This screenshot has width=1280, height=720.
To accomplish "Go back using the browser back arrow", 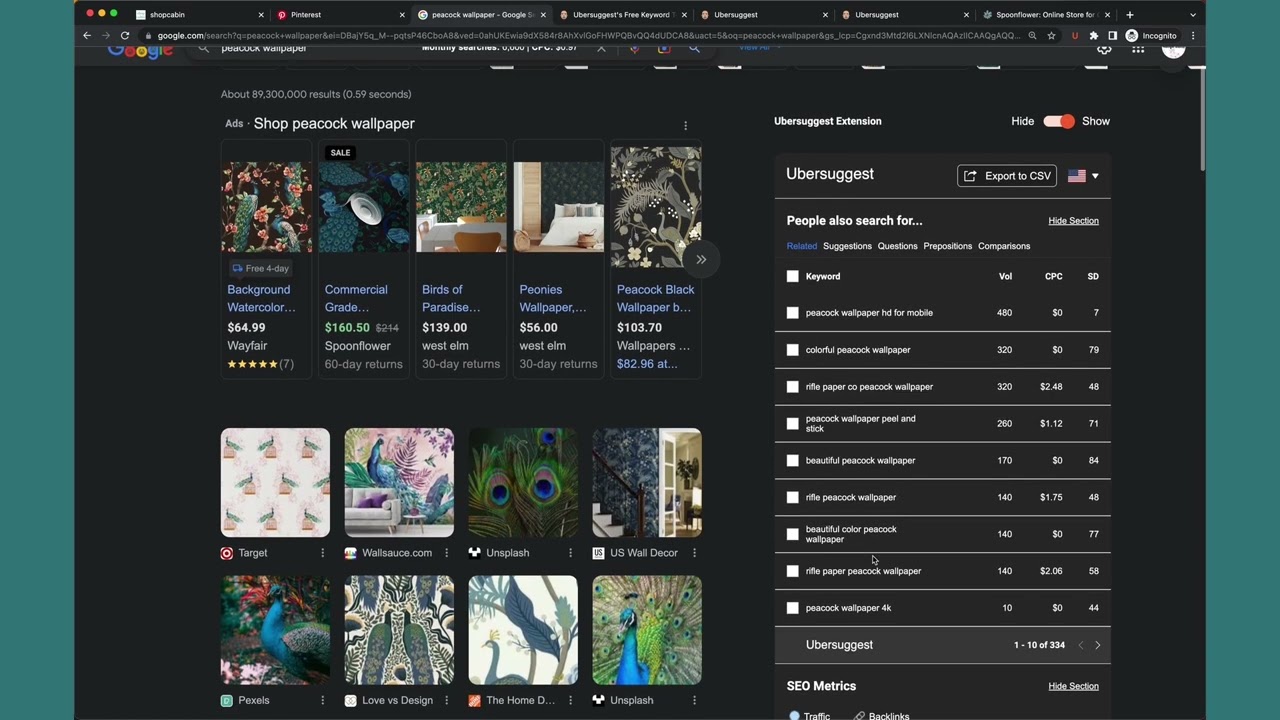I will coord(87,36).
